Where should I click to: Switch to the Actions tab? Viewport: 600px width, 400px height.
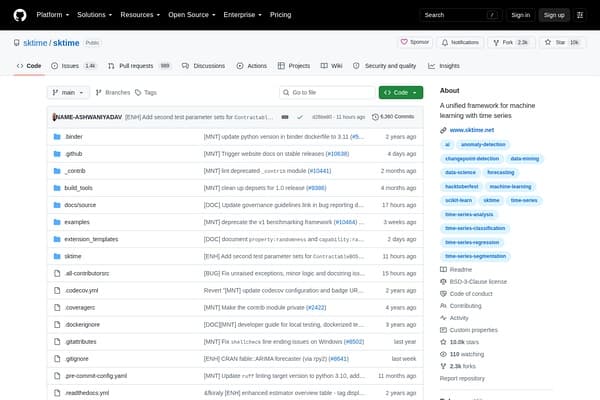click(252, 66)
